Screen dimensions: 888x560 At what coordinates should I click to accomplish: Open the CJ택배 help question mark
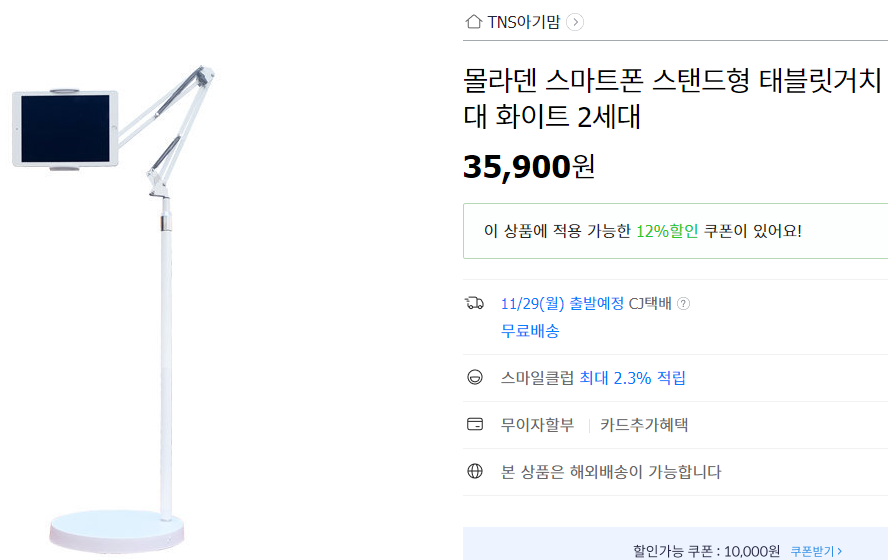coord(684,303)
